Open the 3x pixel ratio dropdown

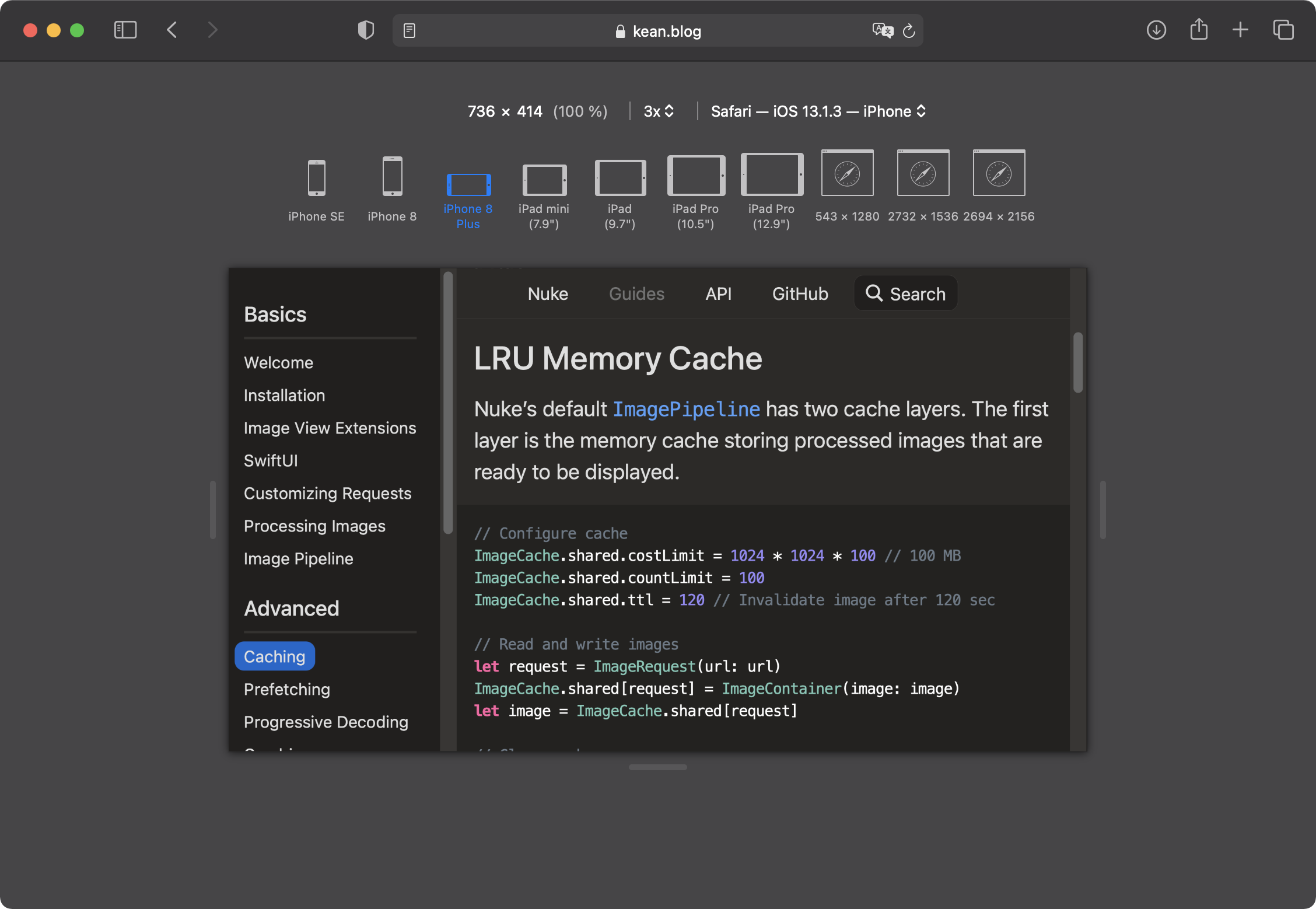tap(659, 111)
